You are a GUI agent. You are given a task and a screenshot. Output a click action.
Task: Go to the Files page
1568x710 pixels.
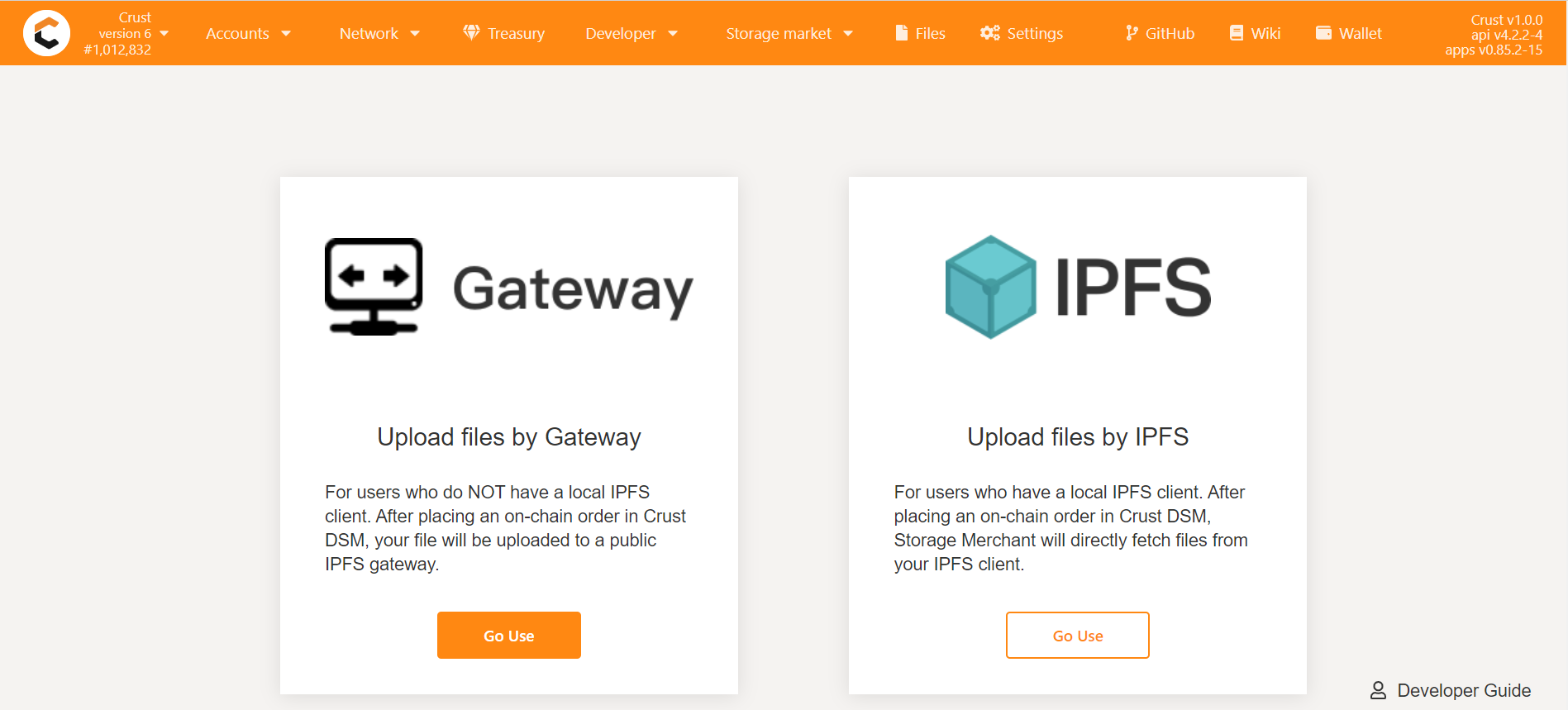(920, 33)
